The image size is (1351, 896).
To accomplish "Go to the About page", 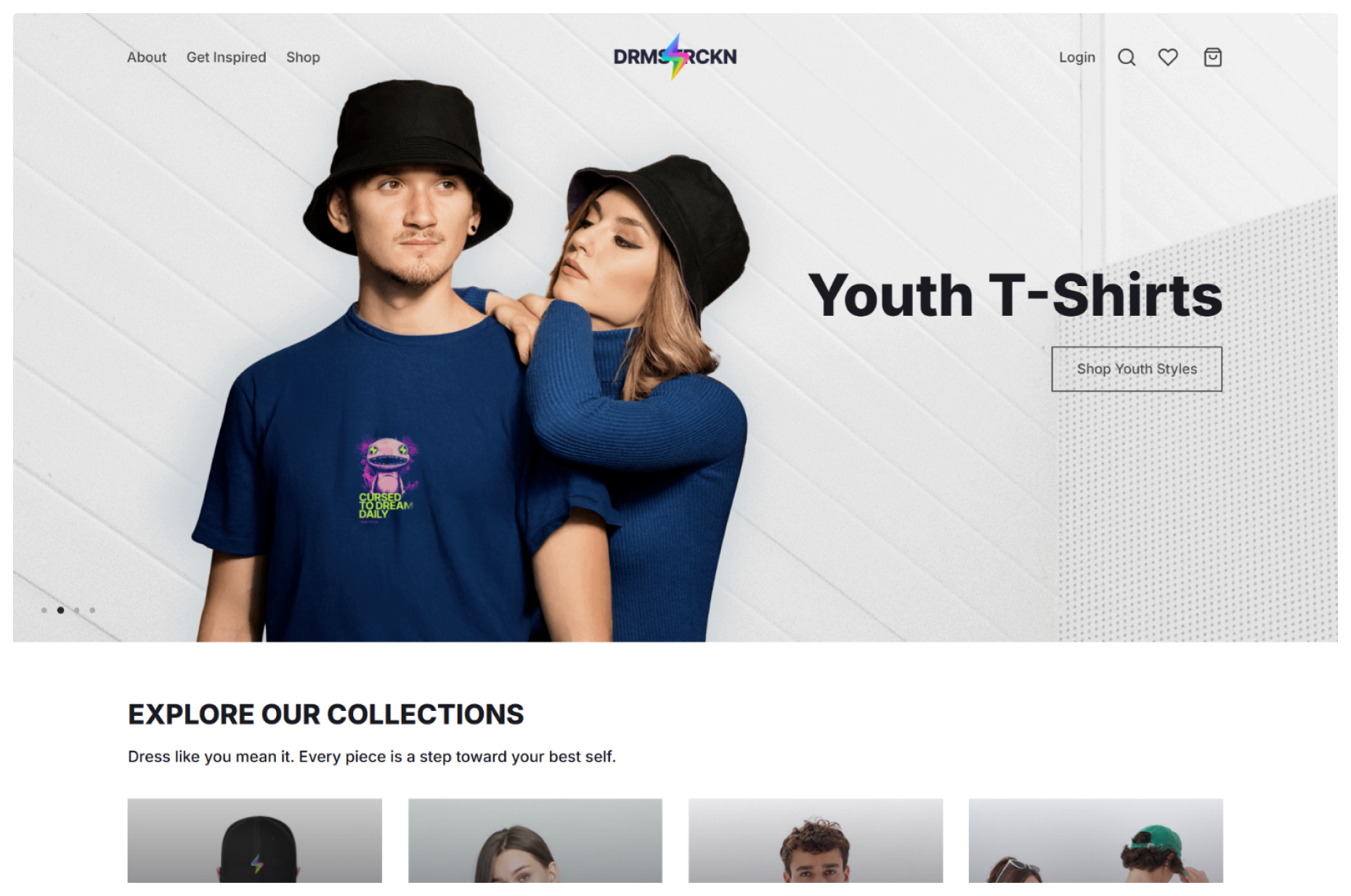I will tap(147, 57).
